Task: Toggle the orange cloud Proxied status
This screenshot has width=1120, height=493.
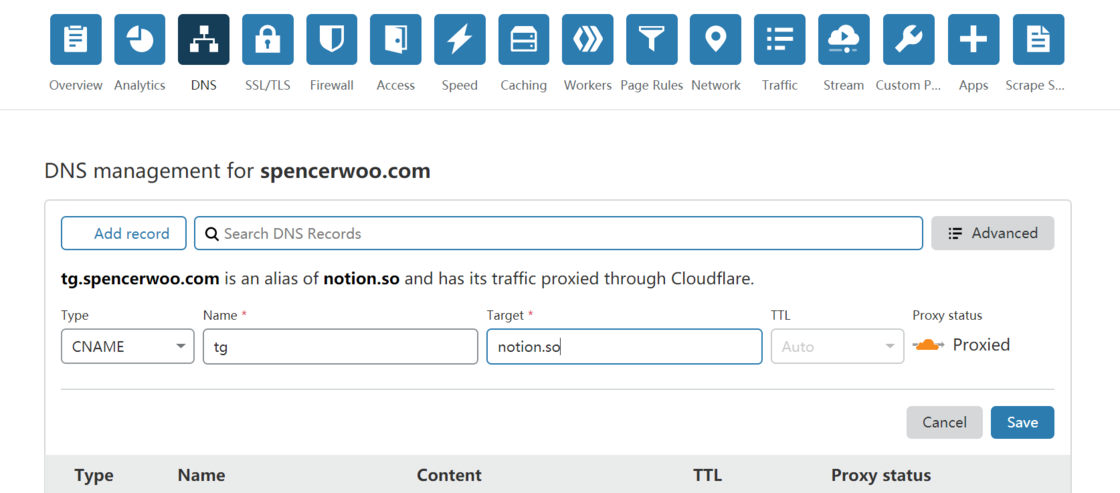Action: pos(929,346)
